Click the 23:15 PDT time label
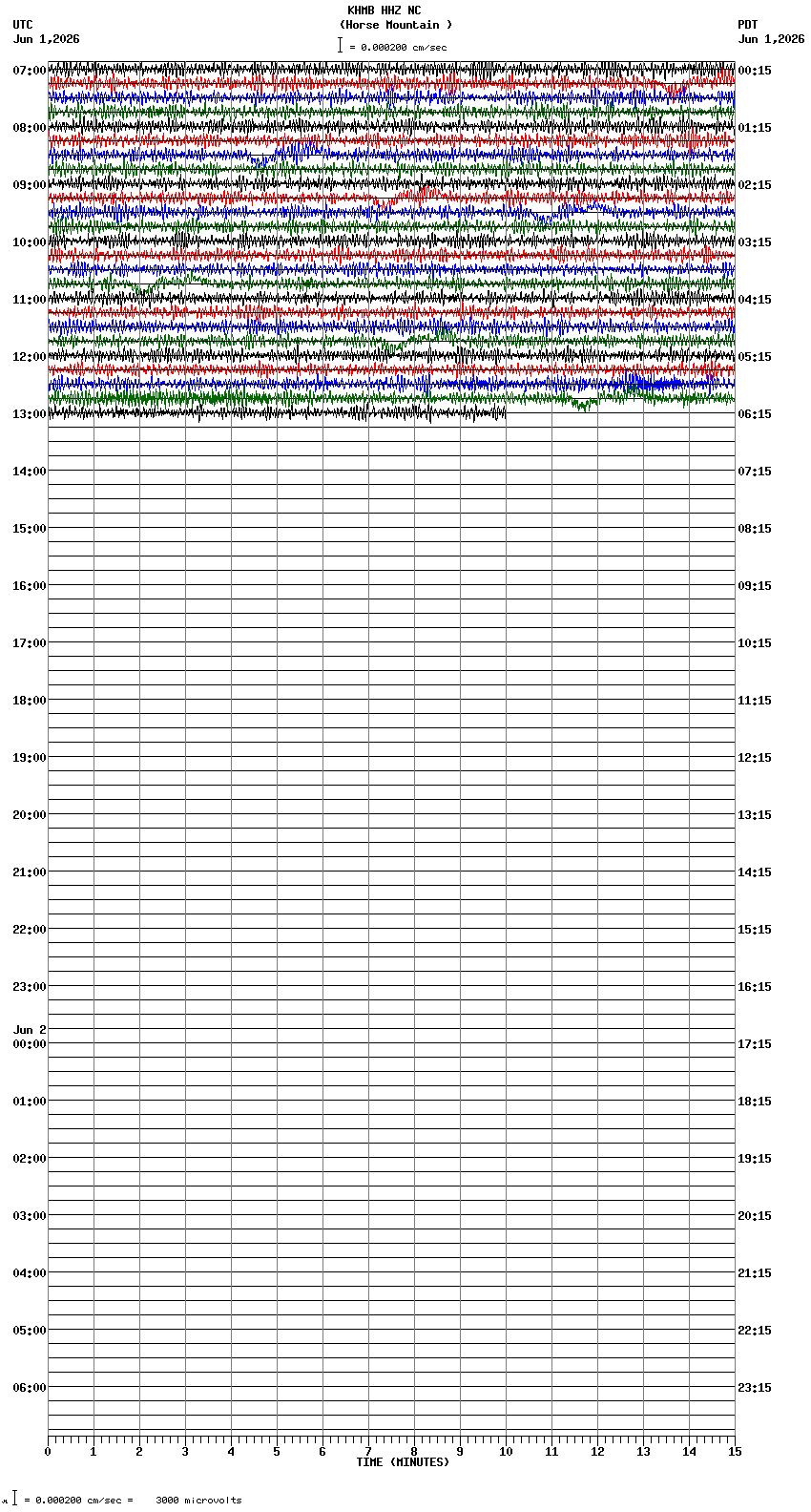Image resolution: width=811 pixels, height=1512 pixels. (755, 1388)
